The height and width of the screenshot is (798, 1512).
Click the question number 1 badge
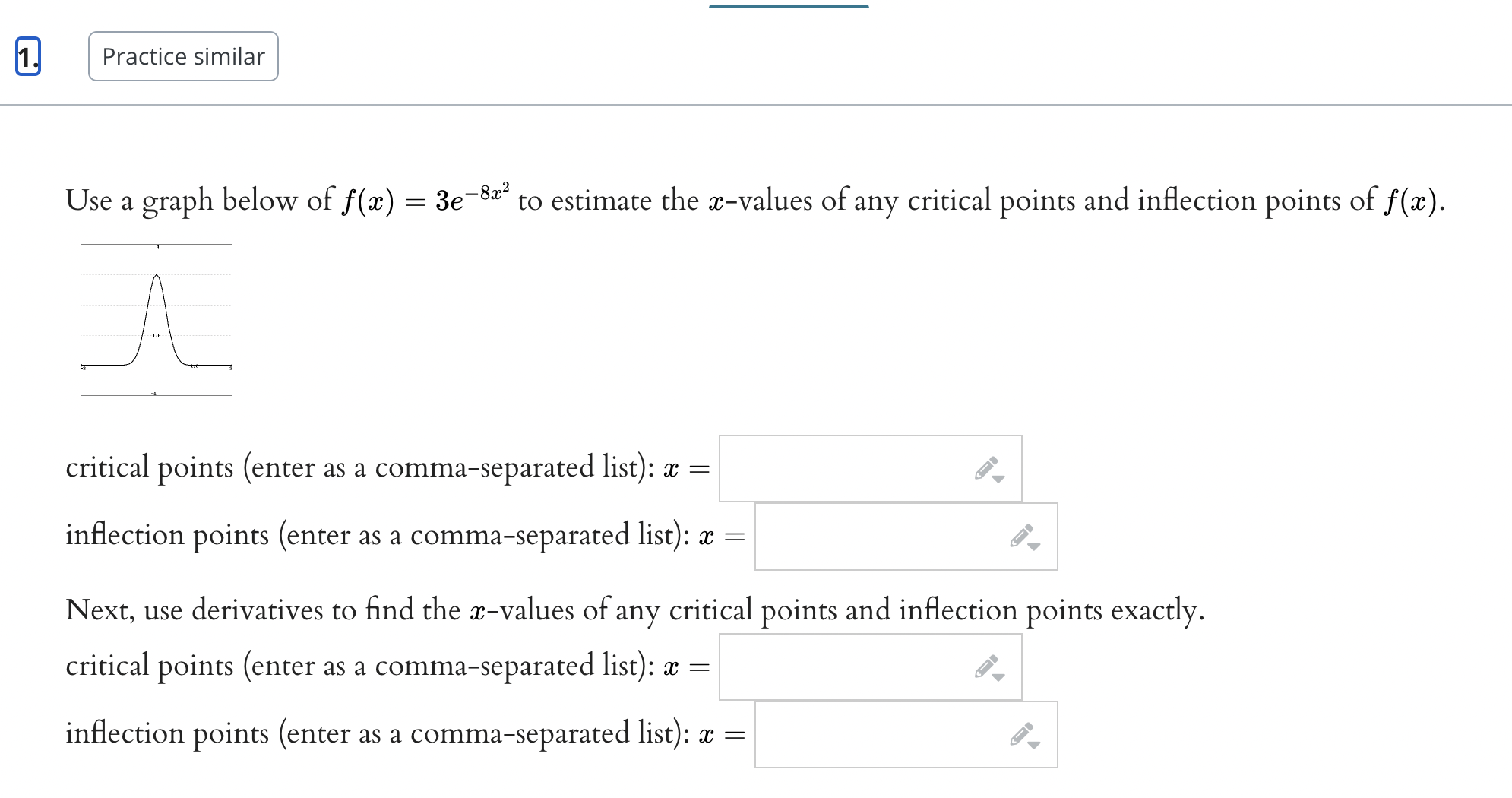tap(27, 57)
